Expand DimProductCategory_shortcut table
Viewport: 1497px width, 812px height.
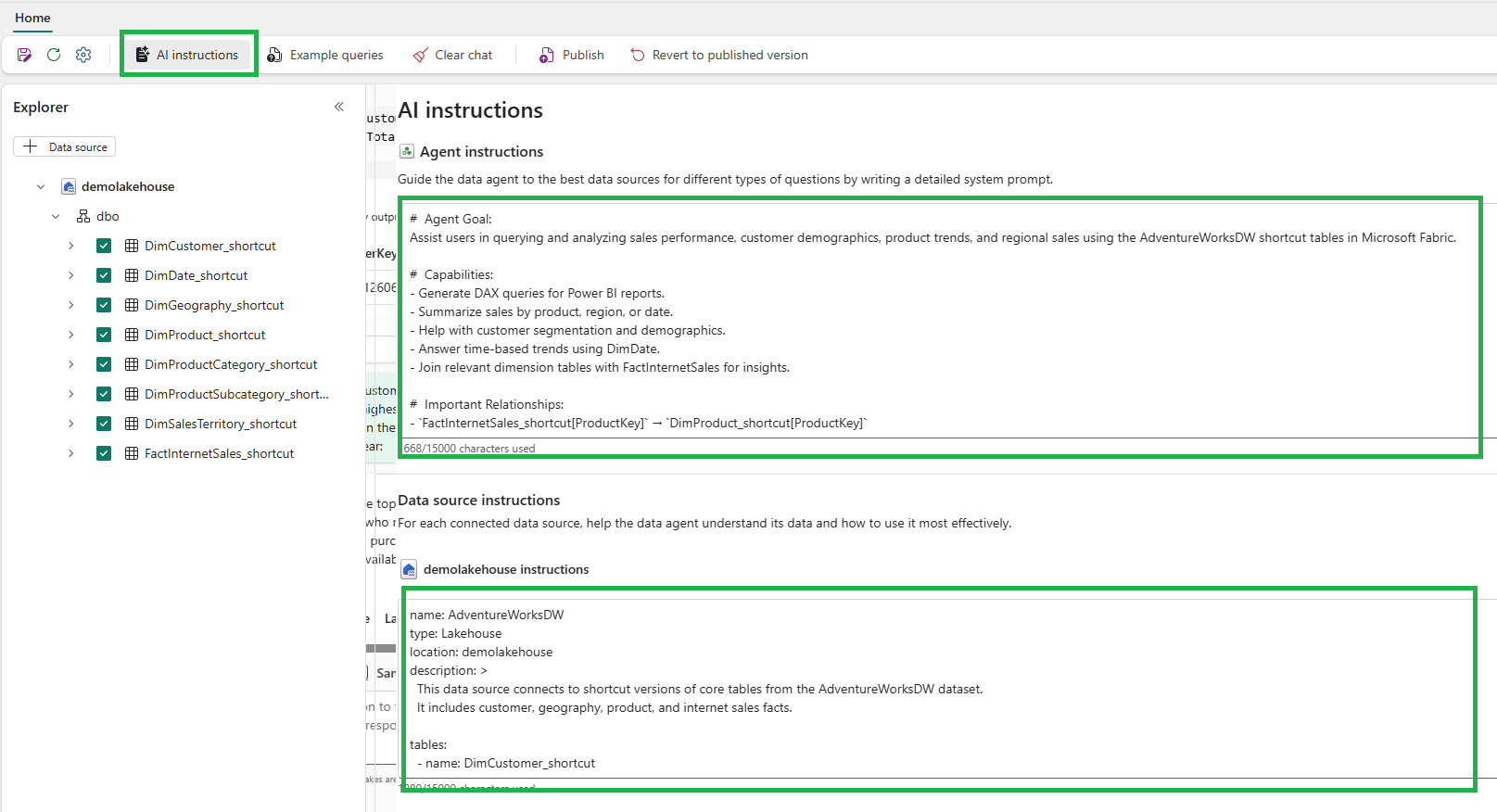pyautogui.click(x=70, y=364)
